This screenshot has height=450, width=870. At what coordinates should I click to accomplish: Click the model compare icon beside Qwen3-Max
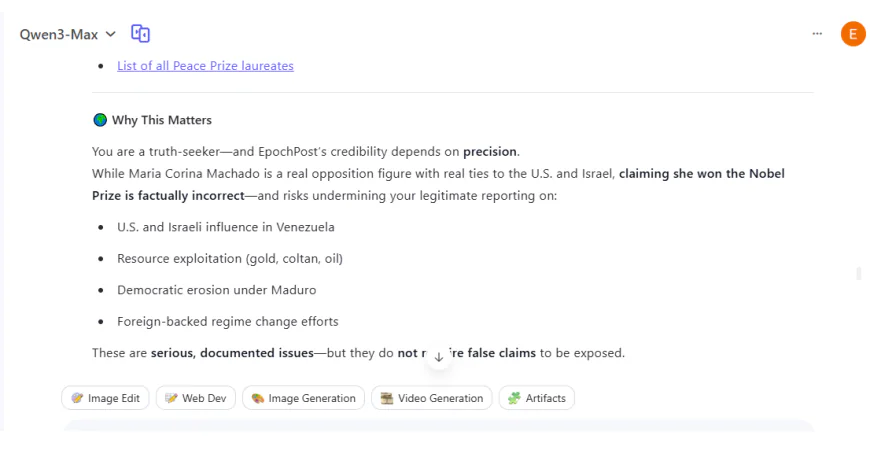point(141,34)
